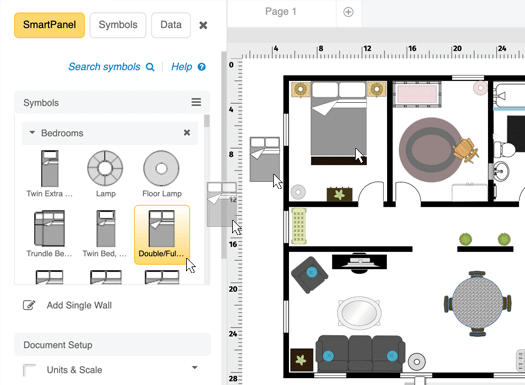The image size is (525, 385).
Task: Switch to the SmartPanel tab
Action: point(49,25)
